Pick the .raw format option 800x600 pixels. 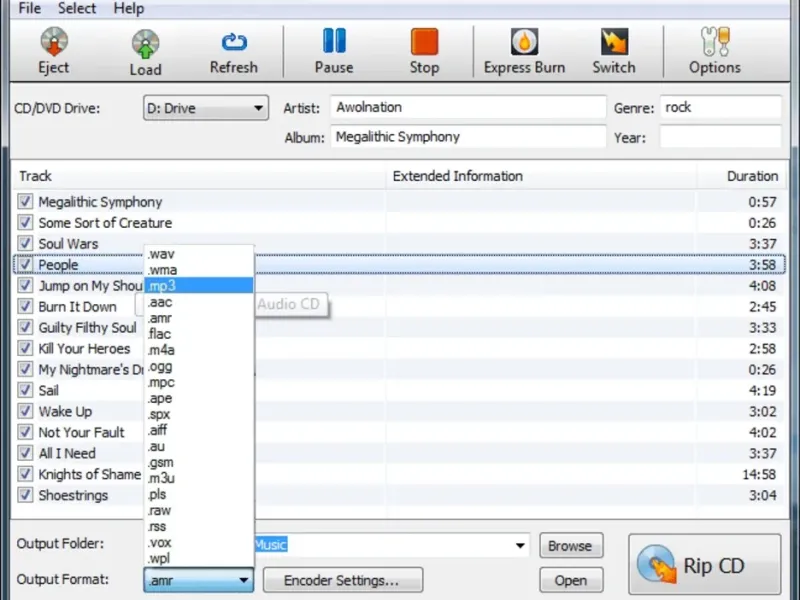(199, 510)
